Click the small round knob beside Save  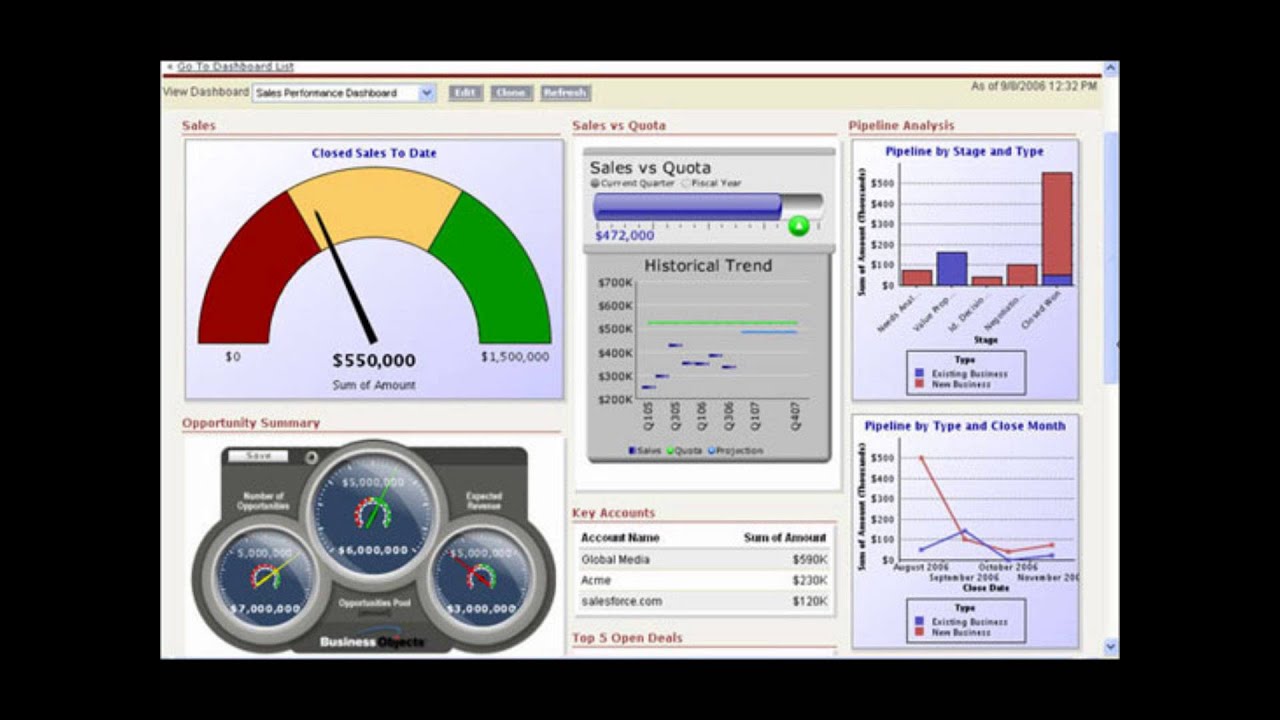point(312,458)
